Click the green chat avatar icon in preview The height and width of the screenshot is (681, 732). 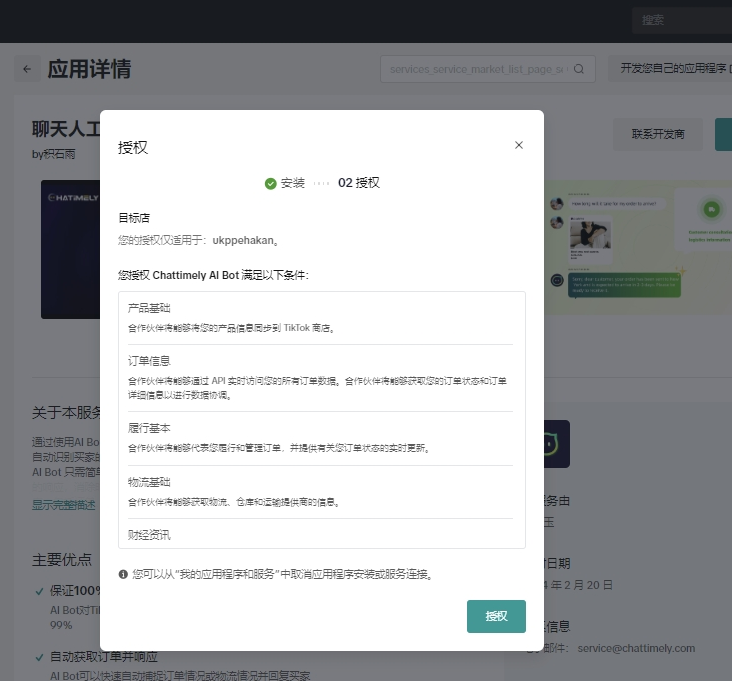[711, 210]
